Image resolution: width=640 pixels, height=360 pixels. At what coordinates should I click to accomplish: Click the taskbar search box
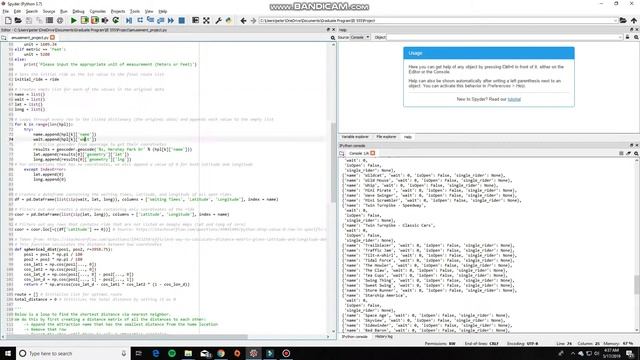[x=73, y=353]
